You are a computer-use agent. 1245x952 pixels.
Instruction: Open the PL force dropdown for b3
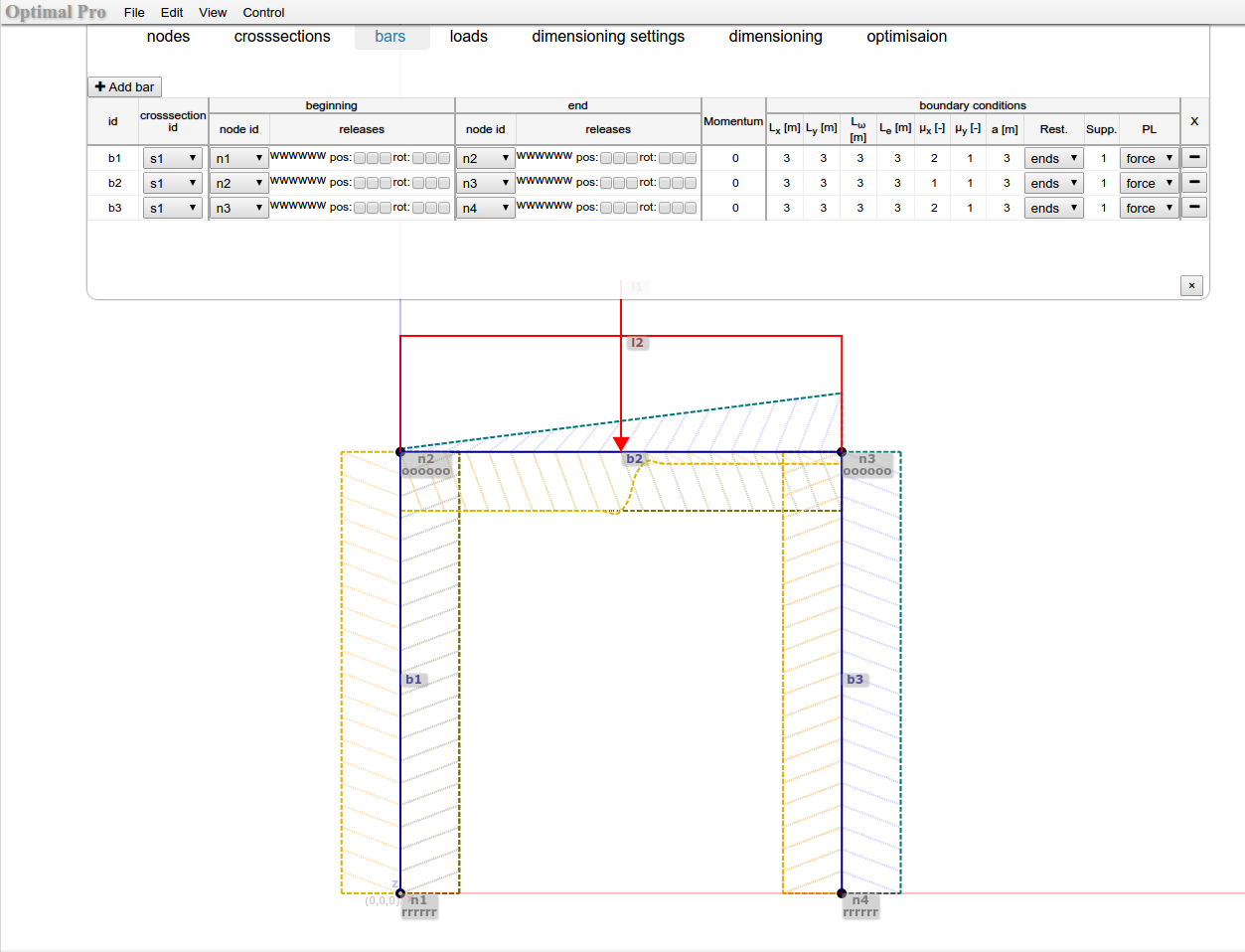point(1149,208)
